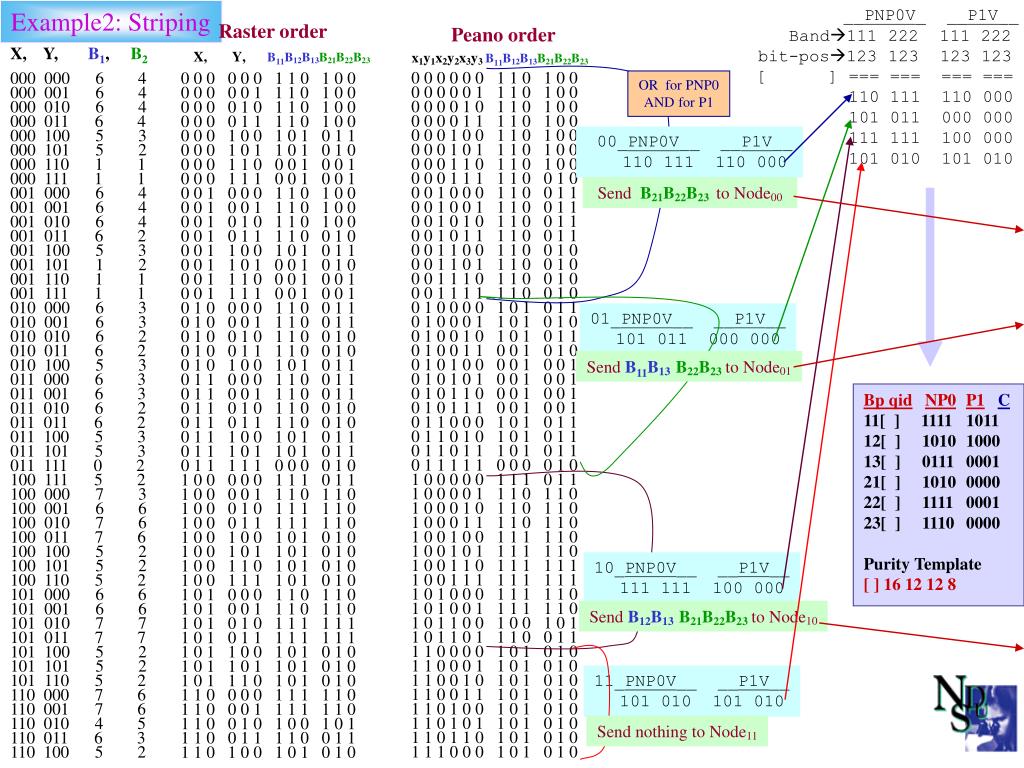The height and width of the screenshot is (768, 1024).
Task: Select Peano row beginning '000000'
Action: pos(495,78)
